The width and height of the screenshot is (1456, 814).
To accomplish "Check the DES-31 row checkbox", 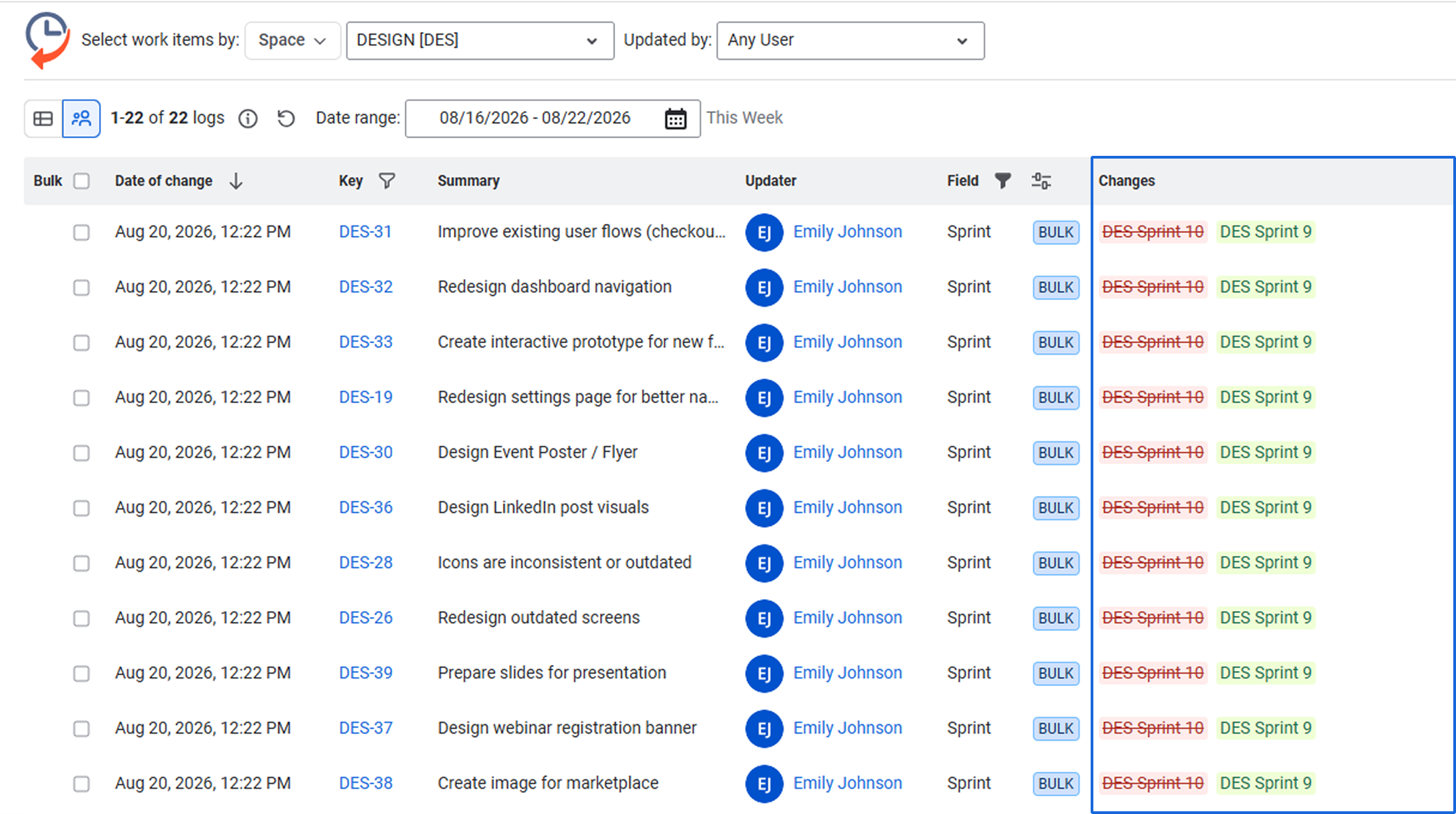I will pyautogui.click(x=82, y=233).
